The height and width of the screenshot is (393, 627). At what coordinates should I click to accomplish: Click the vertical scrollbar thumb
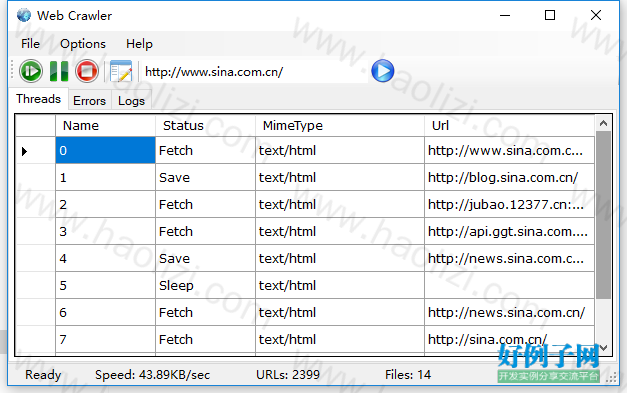click(x=603, y=215)
